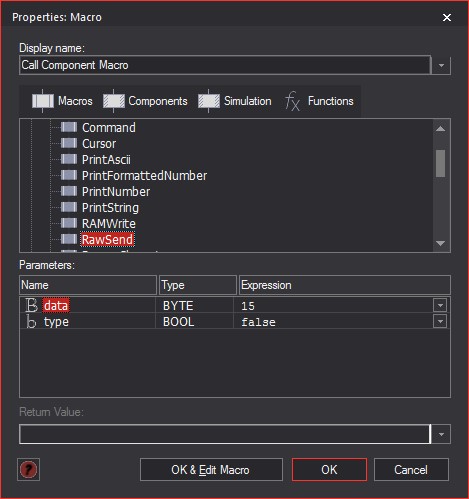
Task: Choose RAMWrite in the macro list
Action: tap(109, 224)
